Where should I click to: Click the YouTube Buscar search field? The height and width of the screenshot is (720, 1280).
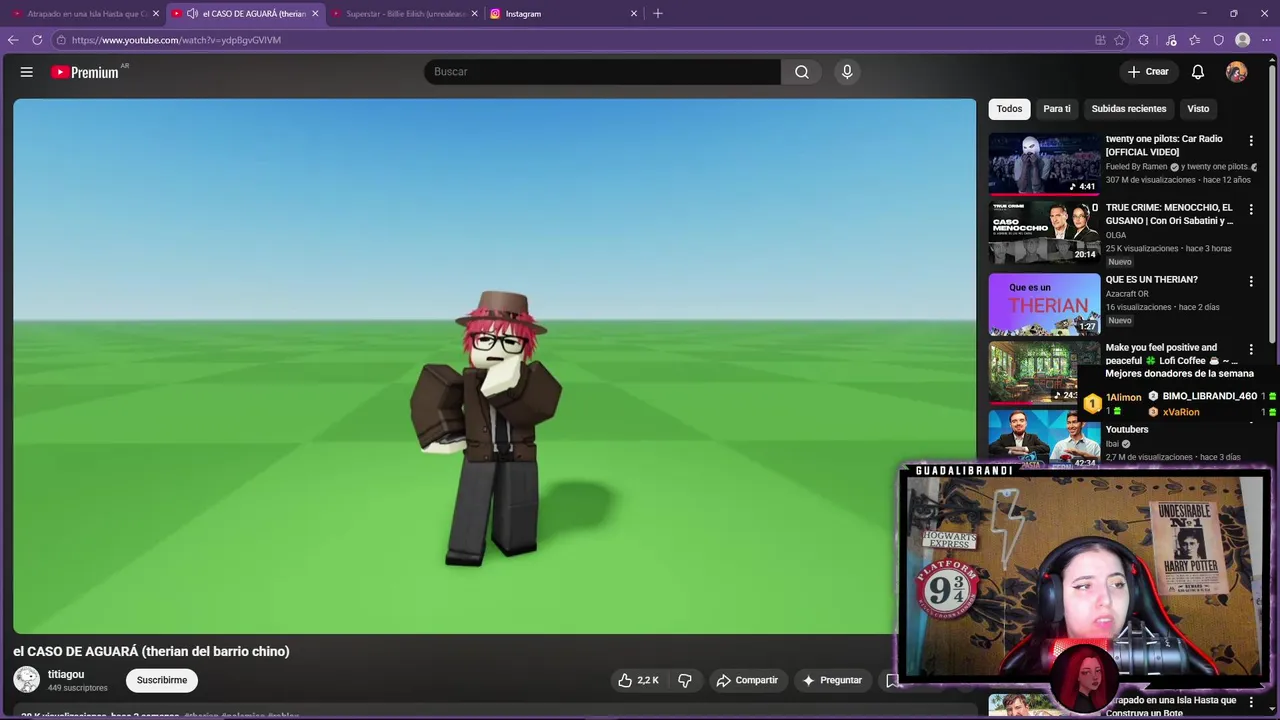pos(602,72)
